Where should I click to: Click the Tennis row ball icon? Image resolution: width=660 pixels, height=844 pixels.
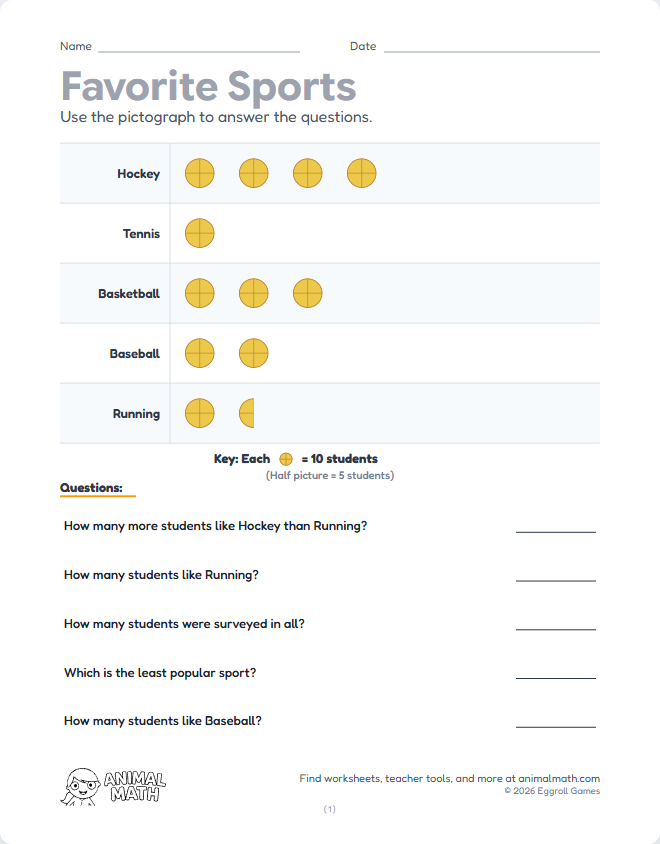200,234
